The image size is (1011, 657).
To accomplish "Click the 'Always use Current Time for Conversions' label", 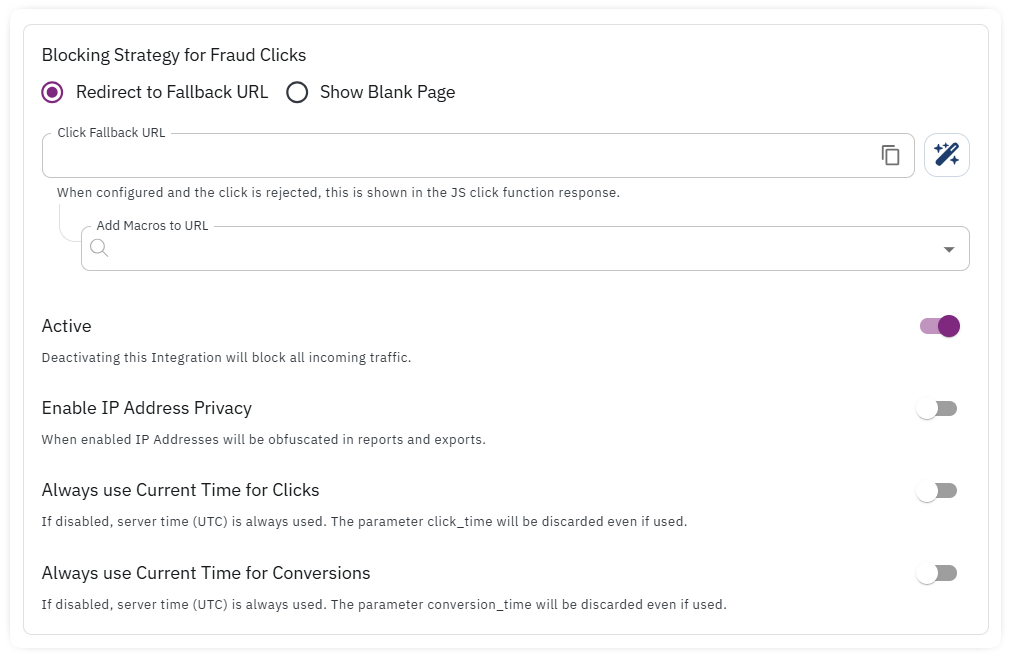I will coord(206,573).
